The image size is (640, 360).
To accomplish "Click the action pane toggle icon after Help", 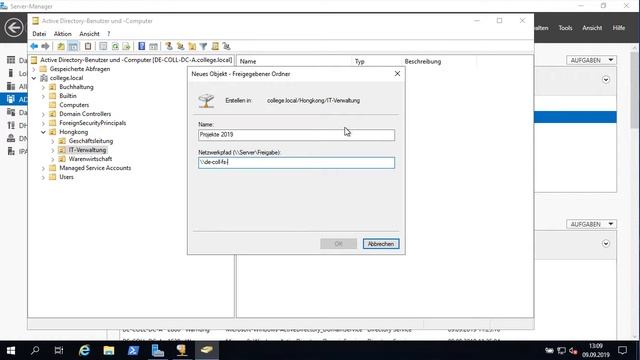I will (x=153, y=47).
